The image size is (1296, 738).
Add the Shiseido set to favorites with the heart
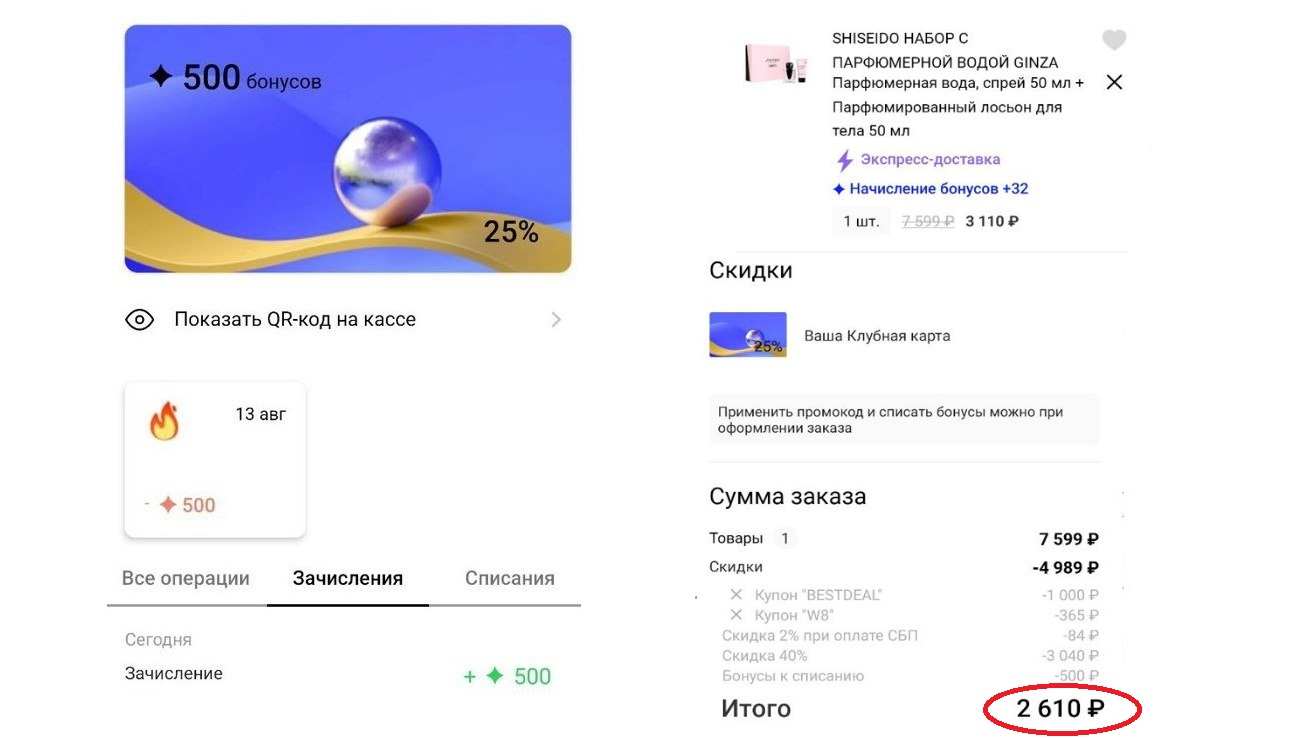point(1114,40)
